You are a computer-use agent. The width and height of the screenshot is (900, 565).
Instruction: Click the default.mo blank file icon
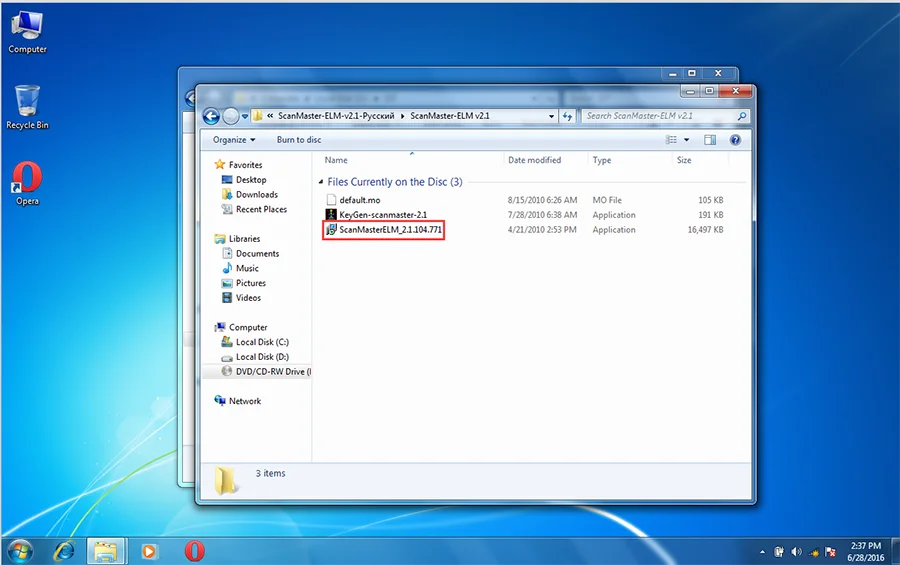(331, 200)
